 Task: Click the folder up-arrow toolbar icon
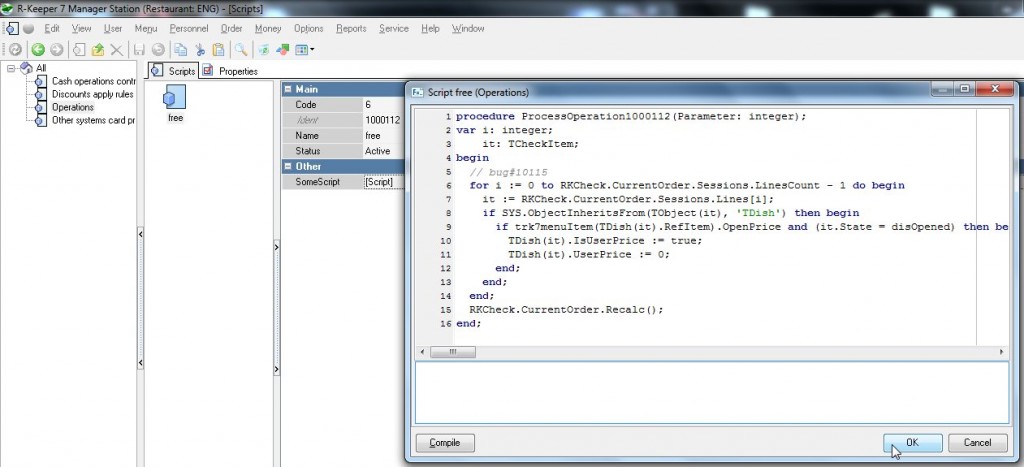(x=98, y=50)
